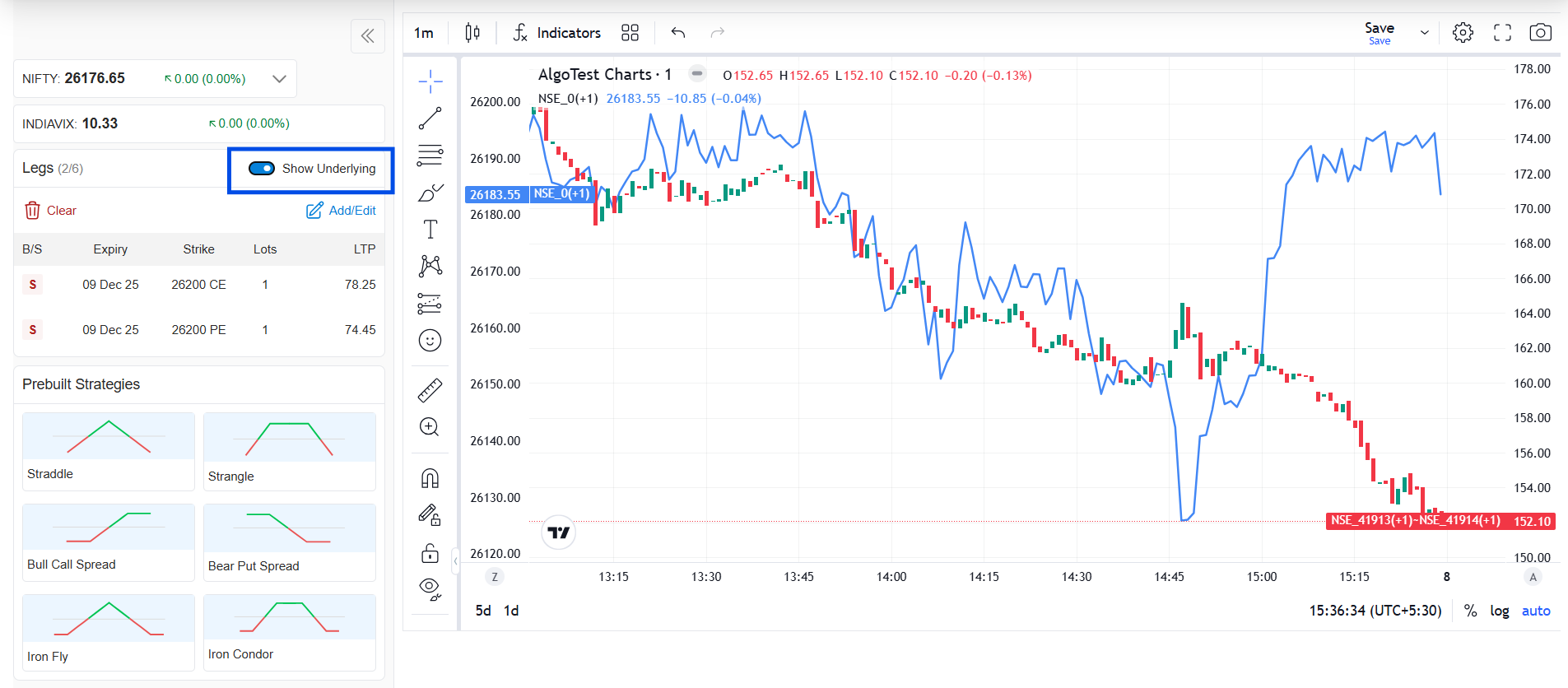Open chart settings gear
The width and height of the screenshot is (1568, 688).
(x=1463, y=32)
